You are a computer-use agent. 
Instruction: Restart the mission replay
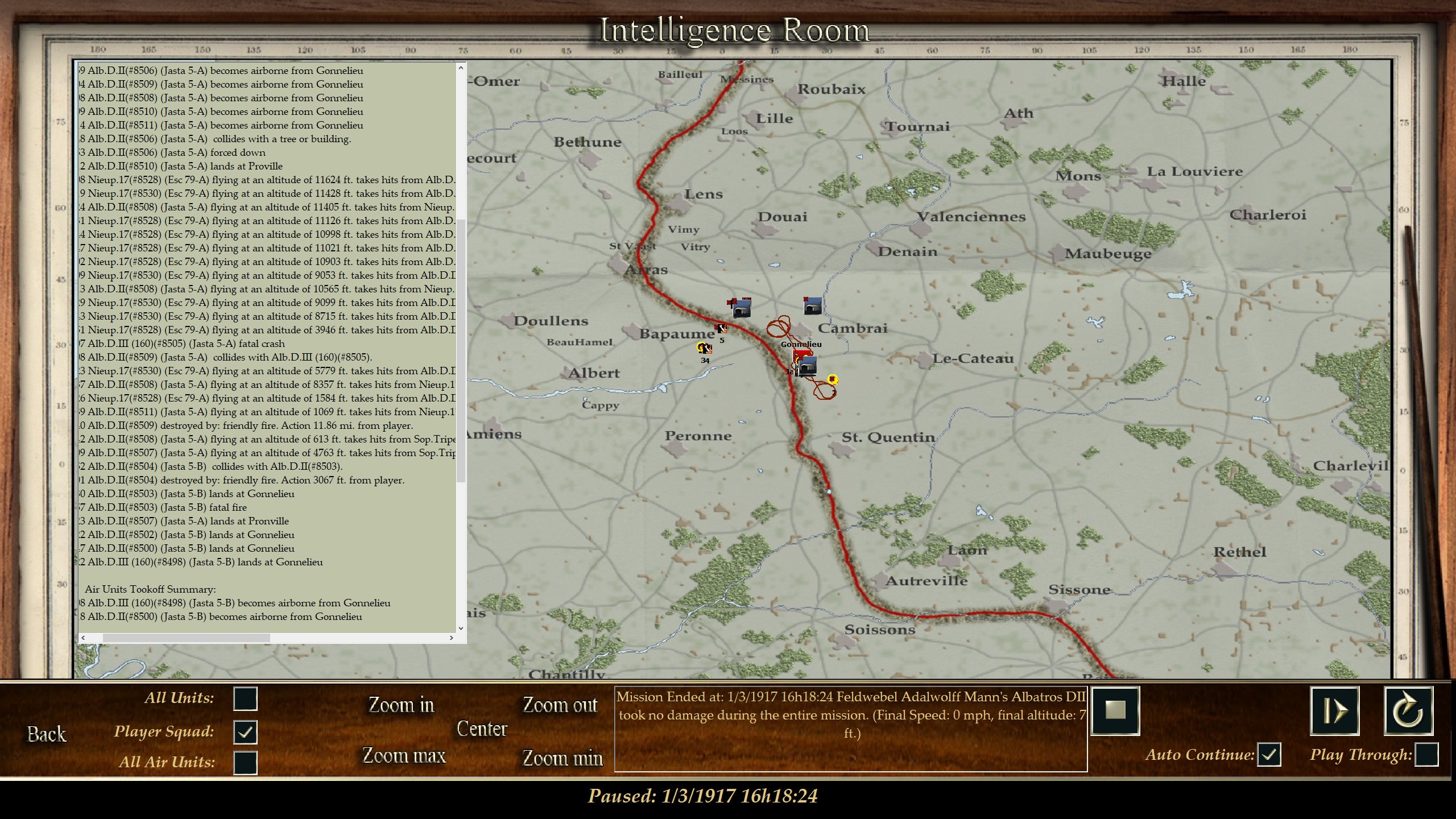[1408, 710]
